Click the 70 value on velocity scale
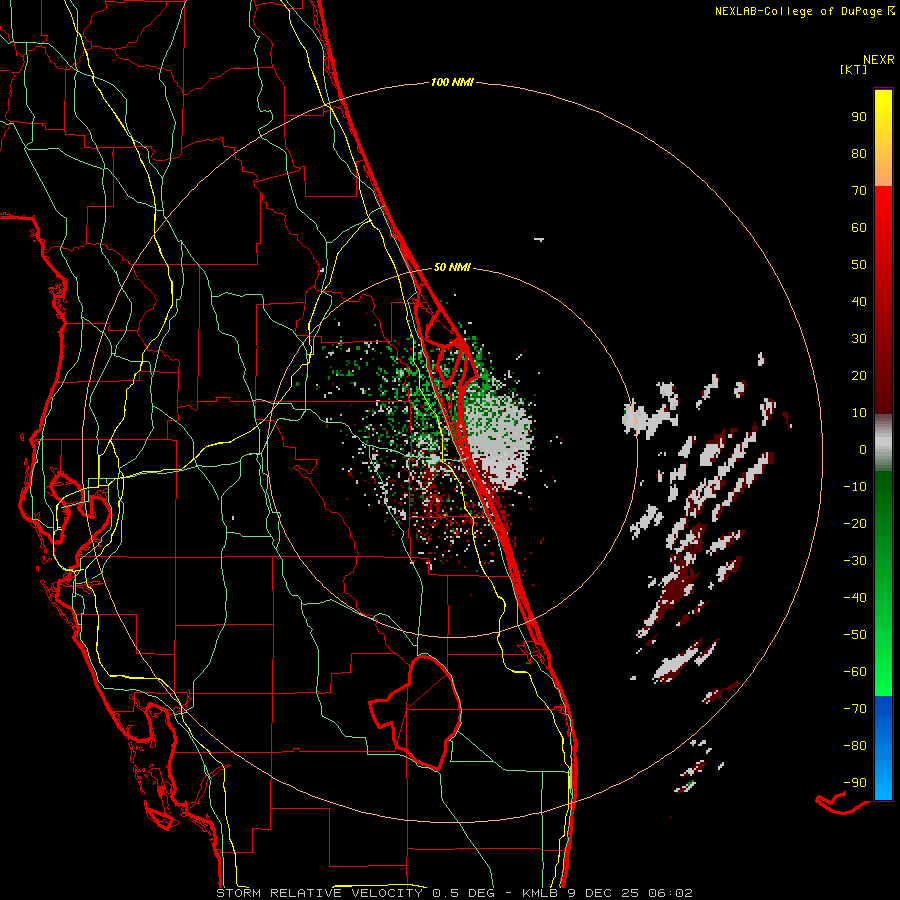The height and width of the screenshot is (900, 900). pyautogui.click(x=859, y=191)
